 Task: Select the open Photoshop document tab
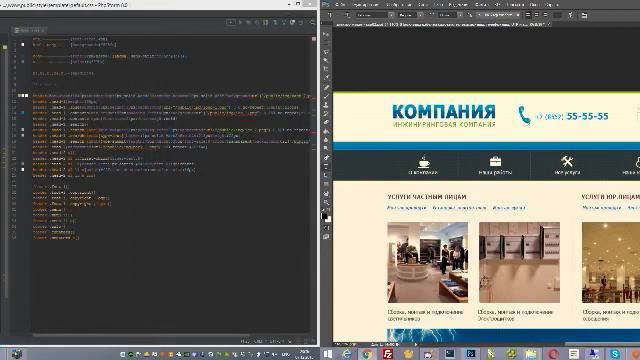pyautogui.click(x=443, y=24)
